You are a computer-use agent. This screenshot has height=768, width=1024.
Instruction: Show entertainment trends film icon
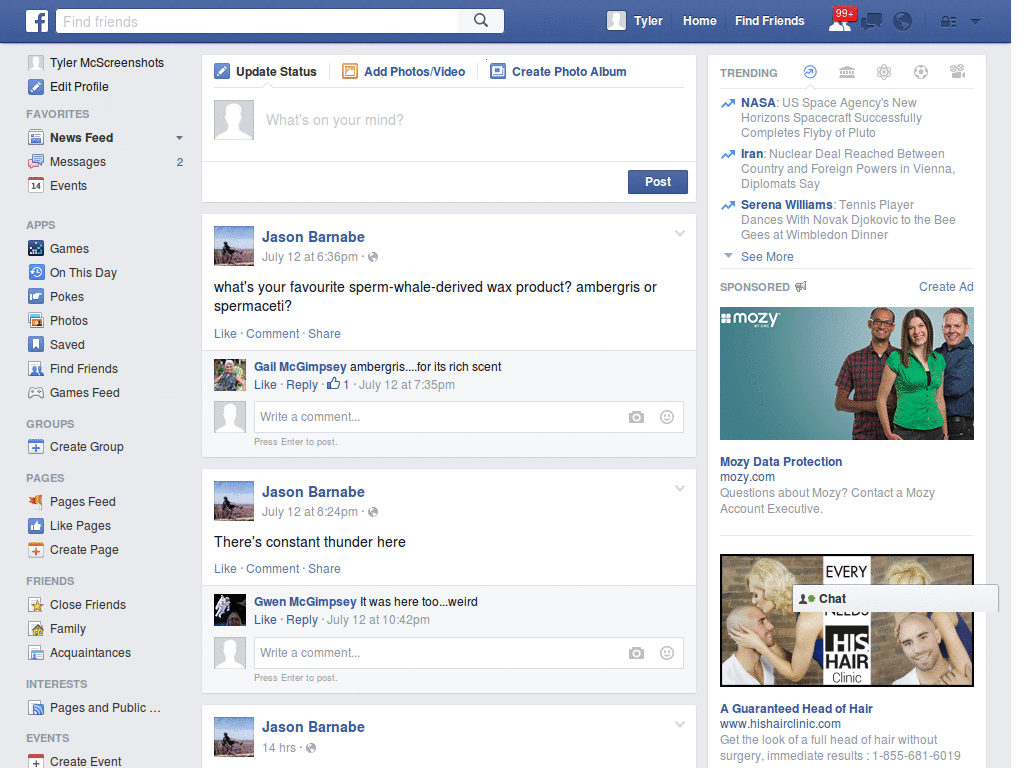coord(958,72)
